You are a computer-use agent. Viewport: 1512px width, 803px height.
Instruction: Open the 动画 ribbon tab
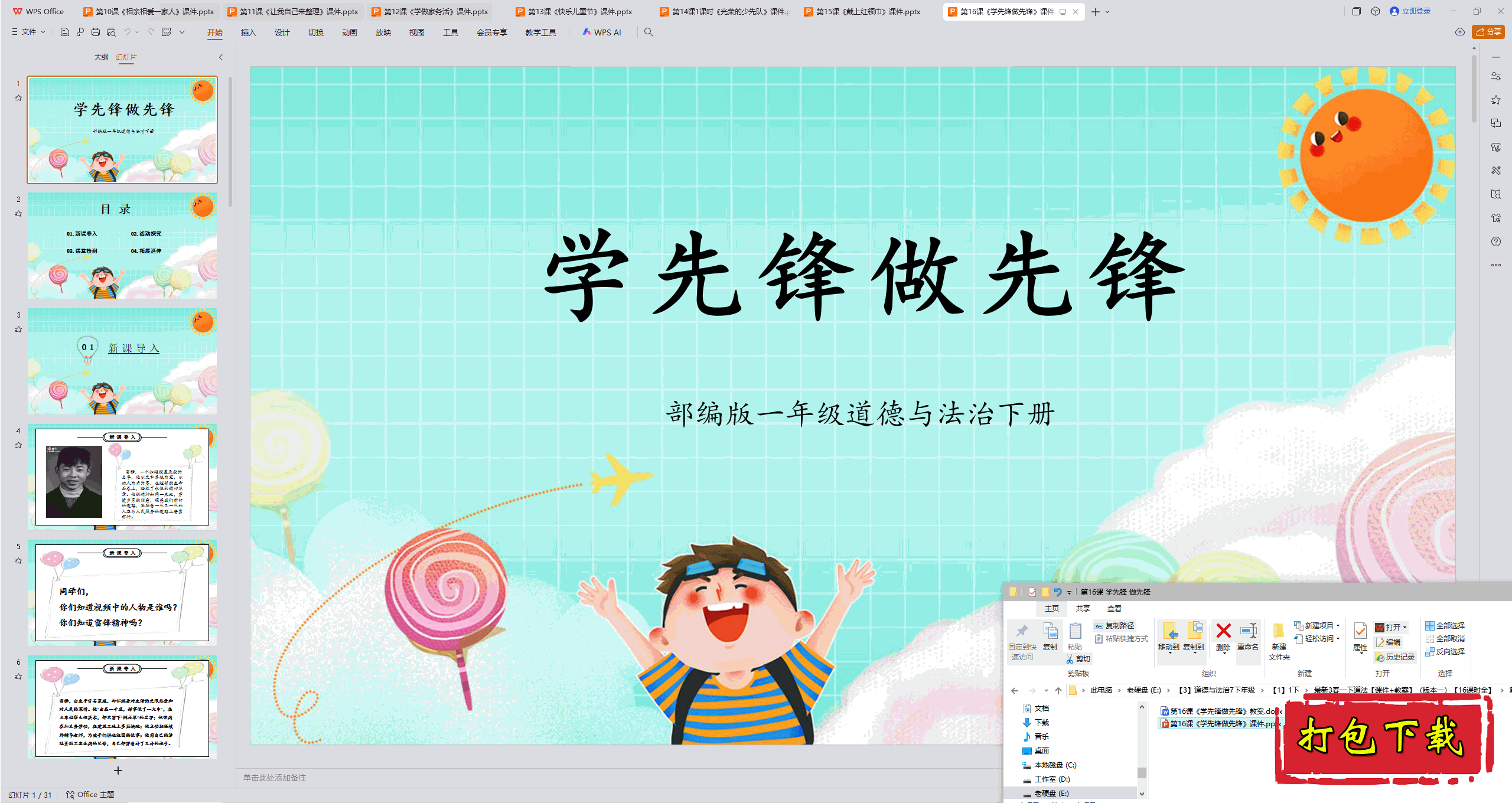(349, 32)
